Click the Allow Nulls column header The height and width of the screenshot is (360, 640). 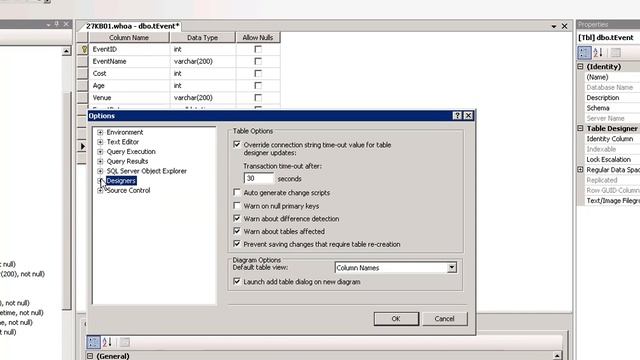pyautogui.click(x=258, y=38)
